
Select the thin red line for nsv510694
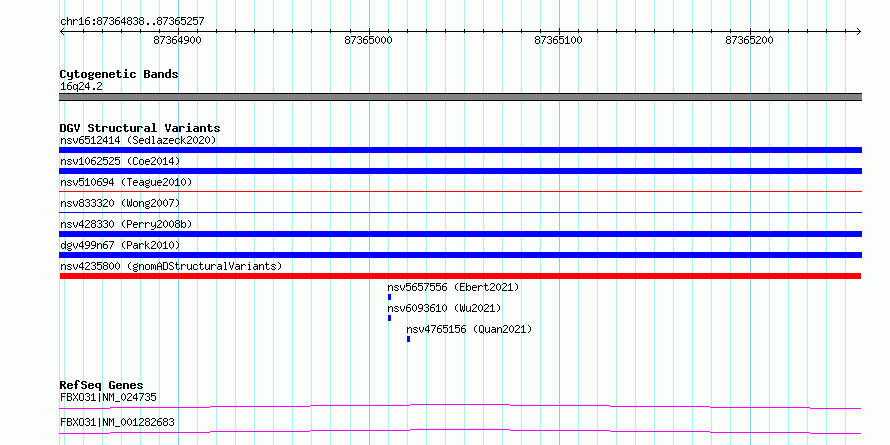click(x=460, y=192)
